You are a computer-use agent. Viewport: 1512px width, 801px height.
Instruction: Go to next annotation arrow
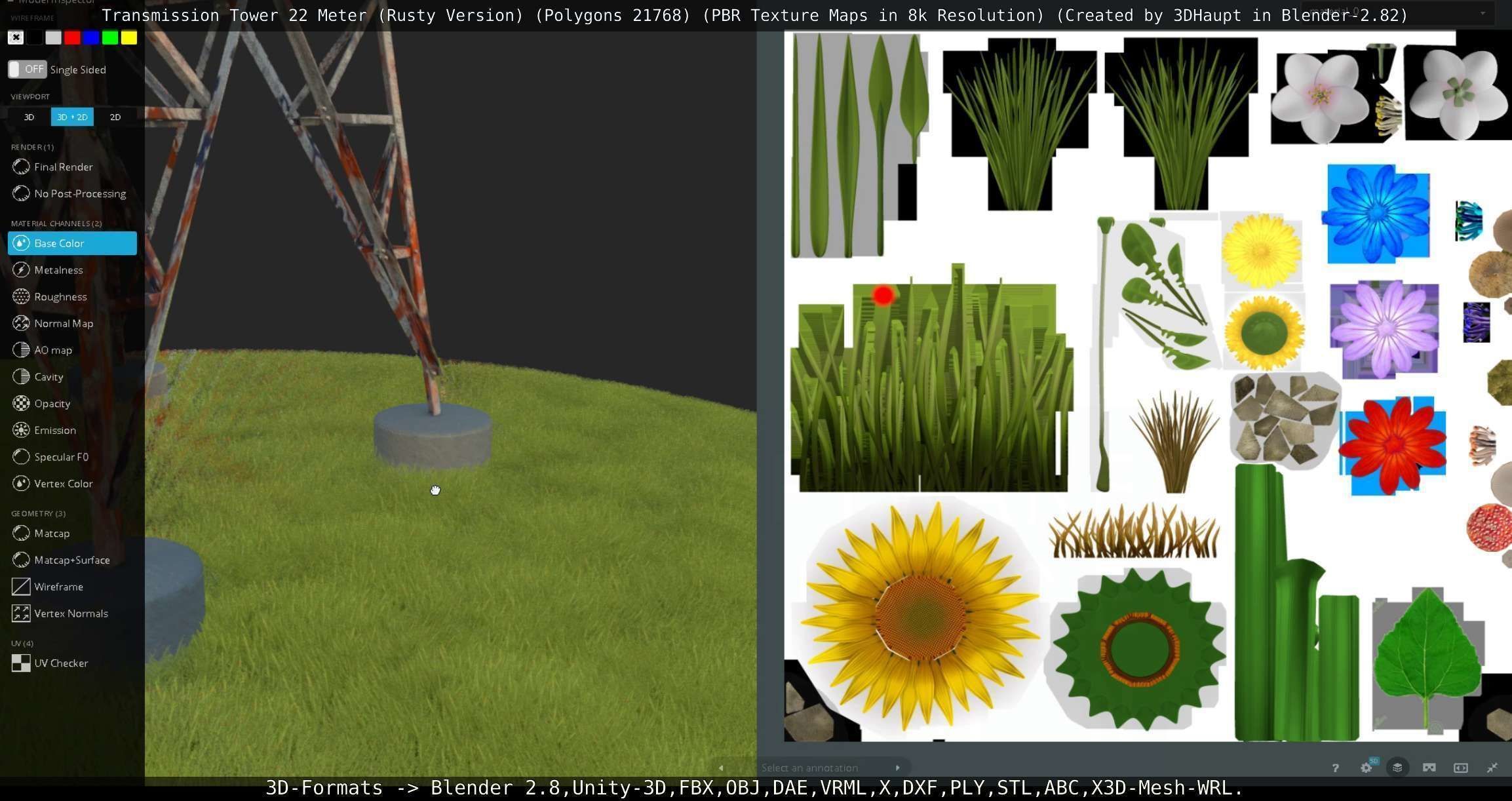coord(898,768)
